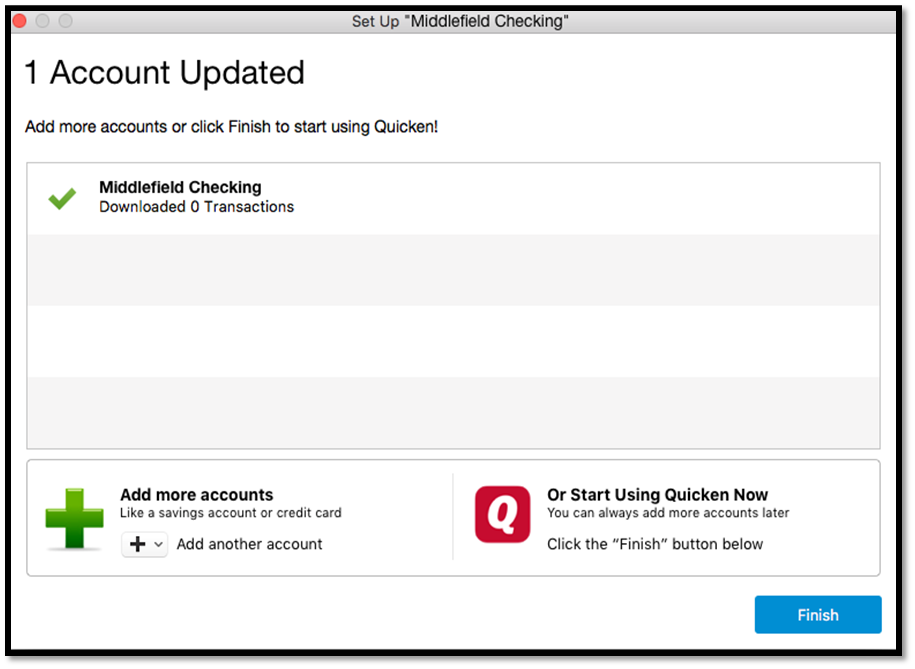This screenshot has height=669, width=915.
Task: Click 'Like a savings account or credit card' text
Action: pos(230,513)
